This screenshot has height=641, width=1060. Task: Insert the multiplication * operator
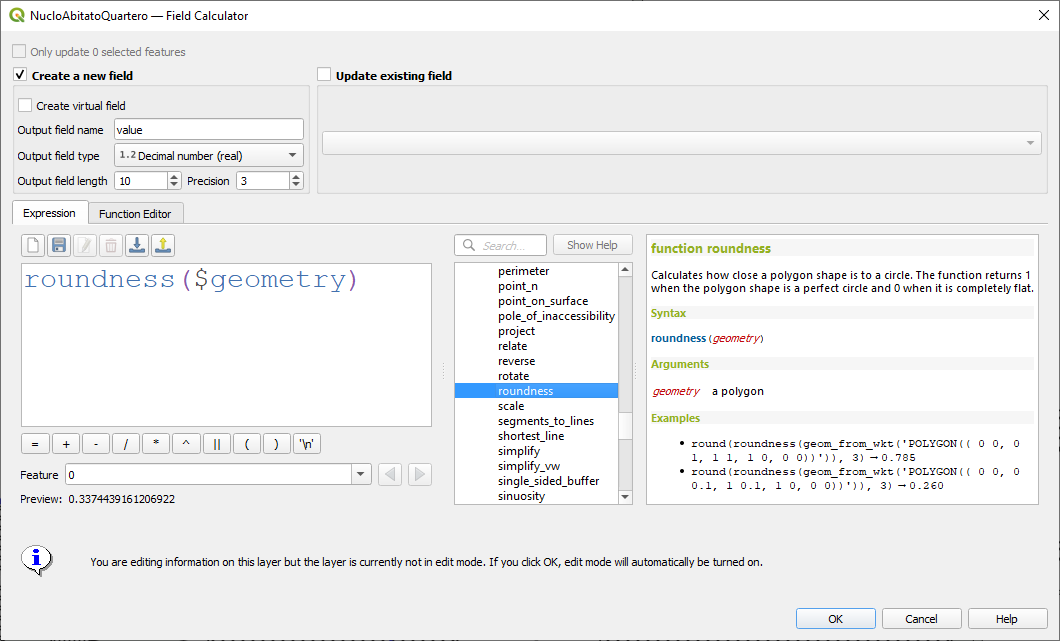pos(156,444)
